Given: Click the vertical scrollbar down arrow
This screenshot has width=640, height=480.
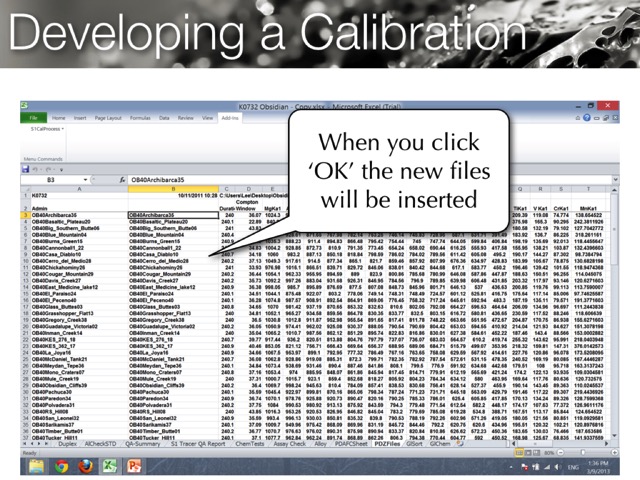Looking at the screenshot, I should pyautogui.click(x=614, y=436).
